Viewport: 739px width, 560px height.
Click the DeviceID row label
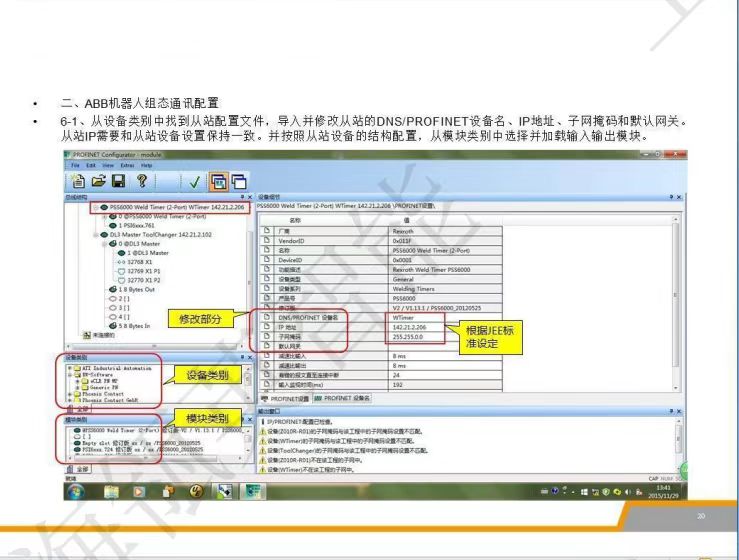click(x=290, y=260)
